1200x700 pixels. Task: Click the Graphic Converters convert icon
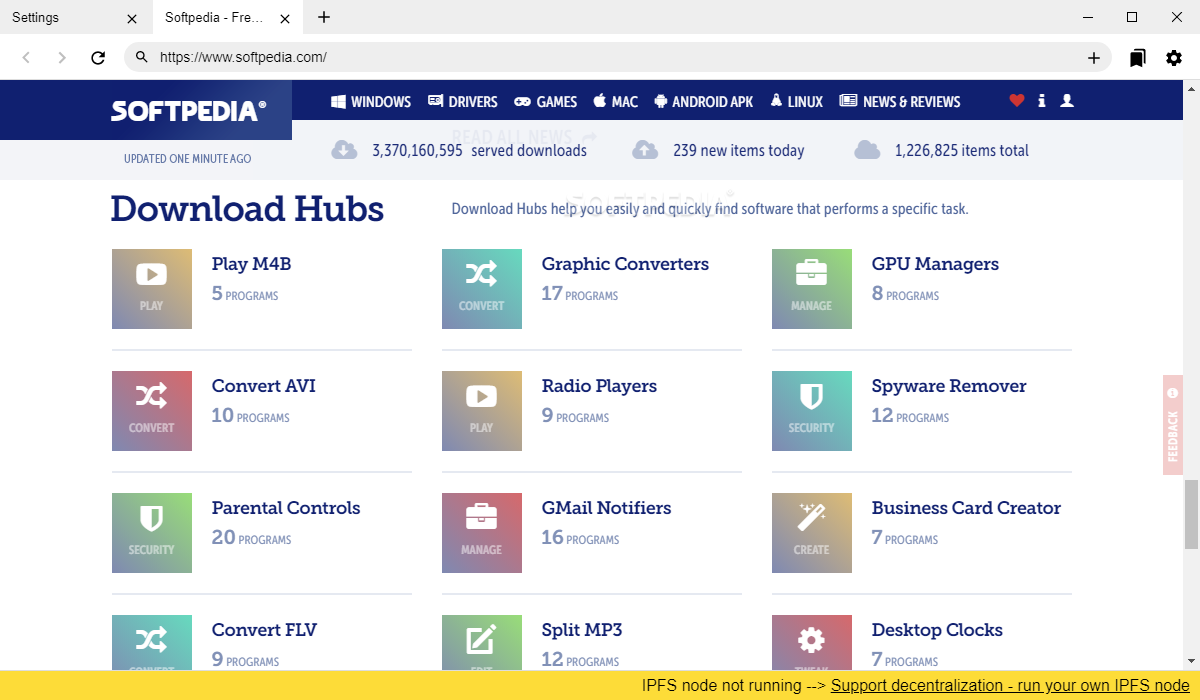click(x=482, y=289)
